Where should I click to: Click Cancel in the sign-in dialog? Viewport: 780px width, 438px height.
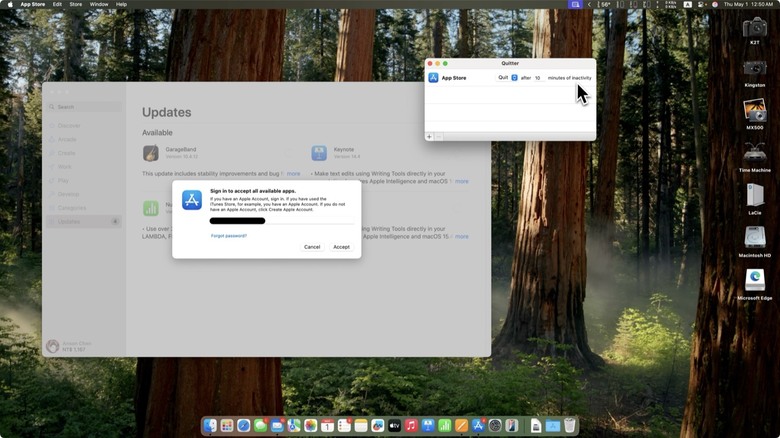click(312, 247)
